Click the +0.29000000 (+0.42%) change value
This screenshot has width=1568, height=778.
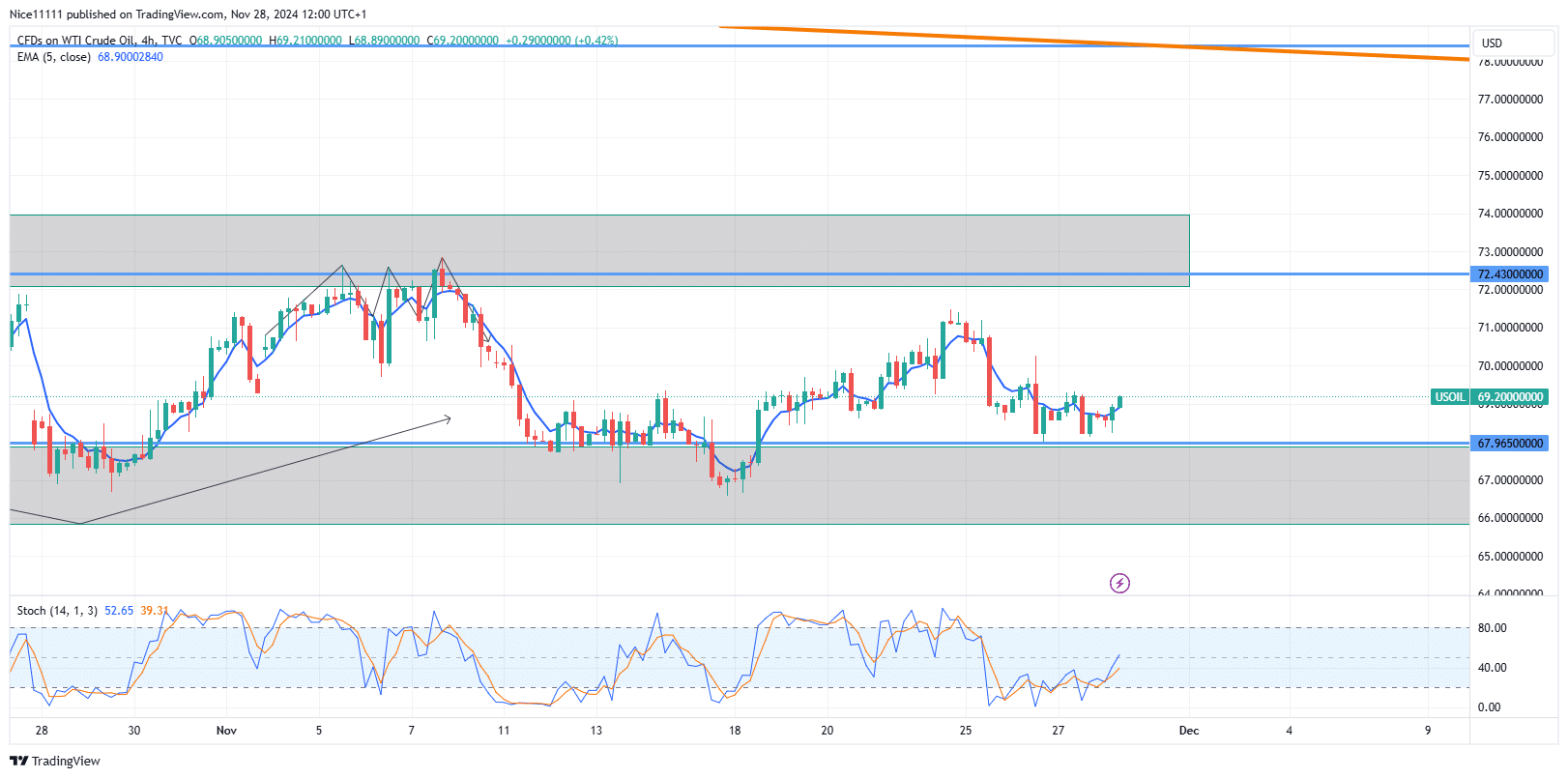562,41
